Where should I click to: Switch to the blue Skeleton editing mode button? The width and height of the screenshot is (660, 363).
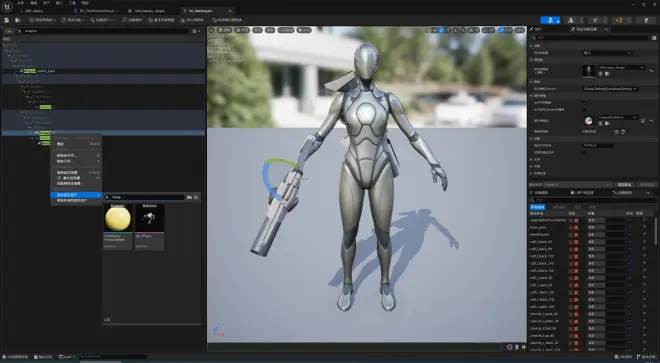(x=550, y=20)
